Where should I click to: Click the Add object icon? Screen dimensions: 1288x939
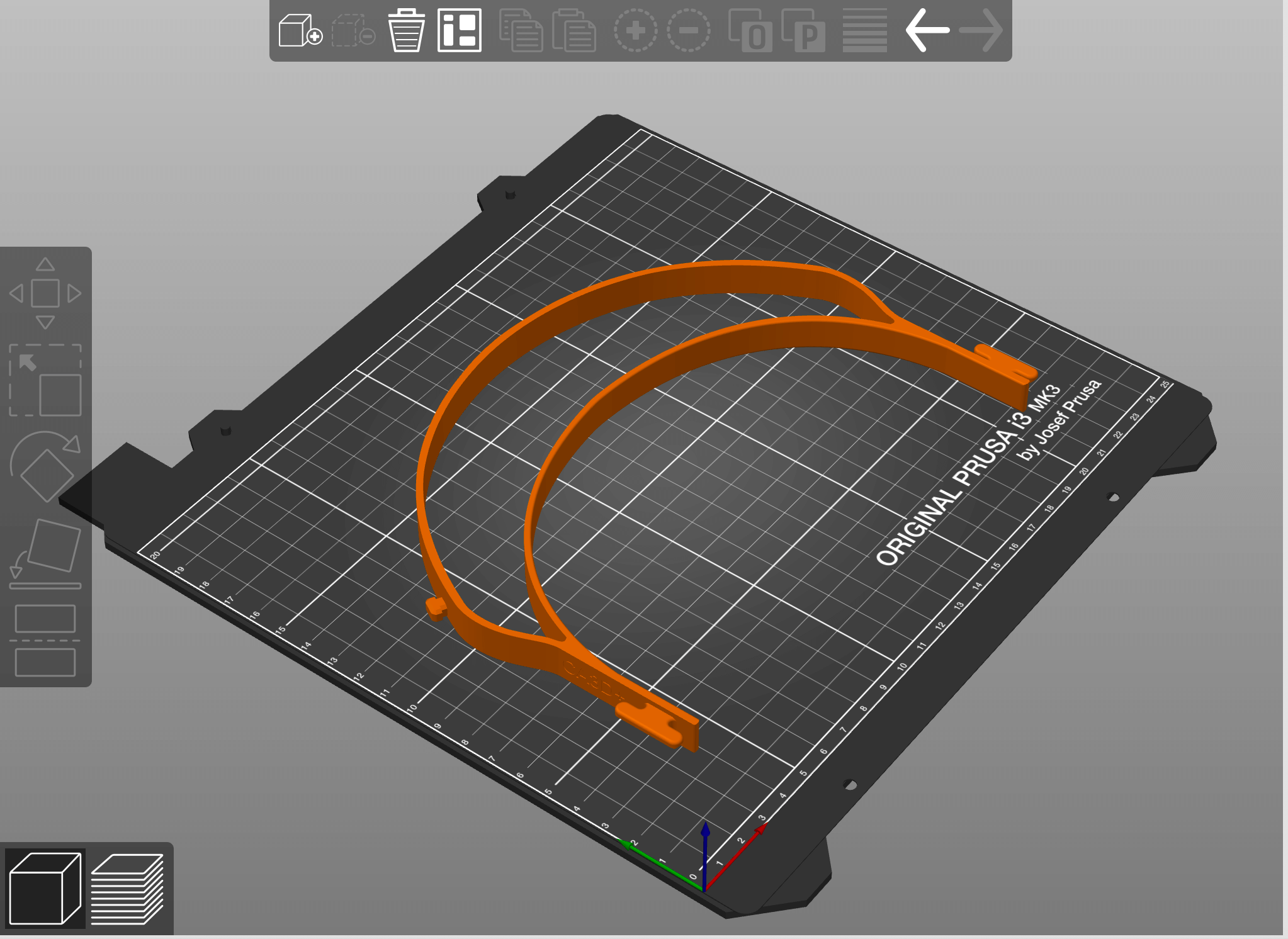click(300, 30)
